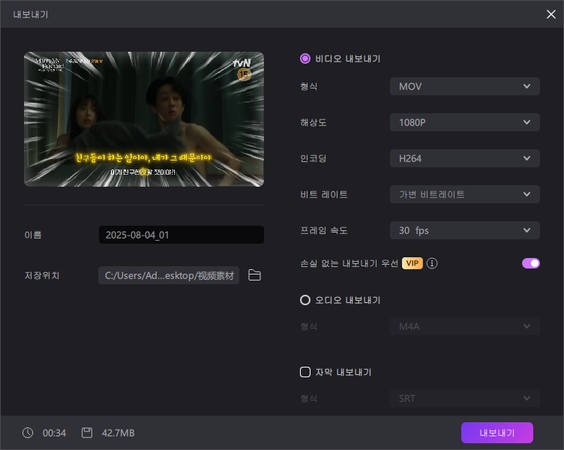Toggle the lossless export priority switch
Image resolution: width=564 pixels, height=450 pixels.
pyautogui.click(x=531, y=263)
